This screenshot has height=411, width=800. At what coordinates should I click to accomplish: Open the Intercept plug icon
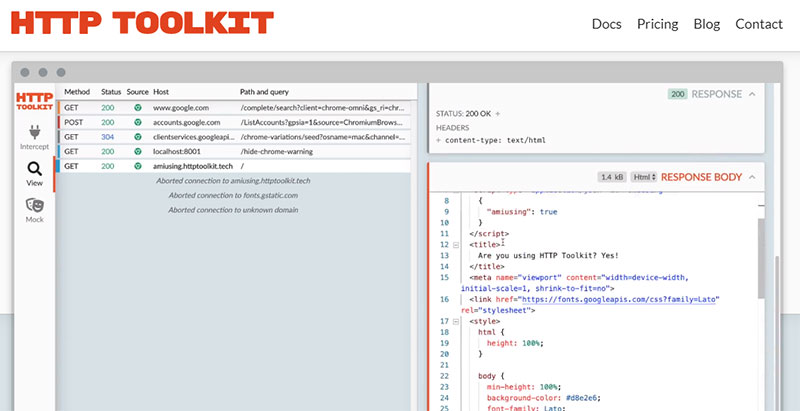click(35, 132)
